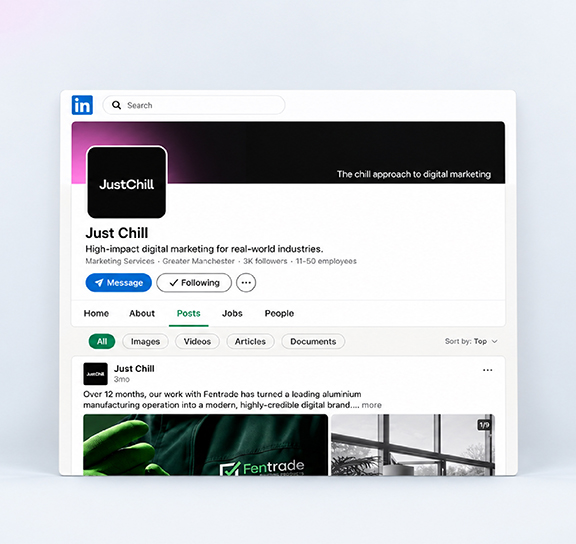Open the People tab
The height and width of the screenshot is (544, 576).
pos(279,313)
